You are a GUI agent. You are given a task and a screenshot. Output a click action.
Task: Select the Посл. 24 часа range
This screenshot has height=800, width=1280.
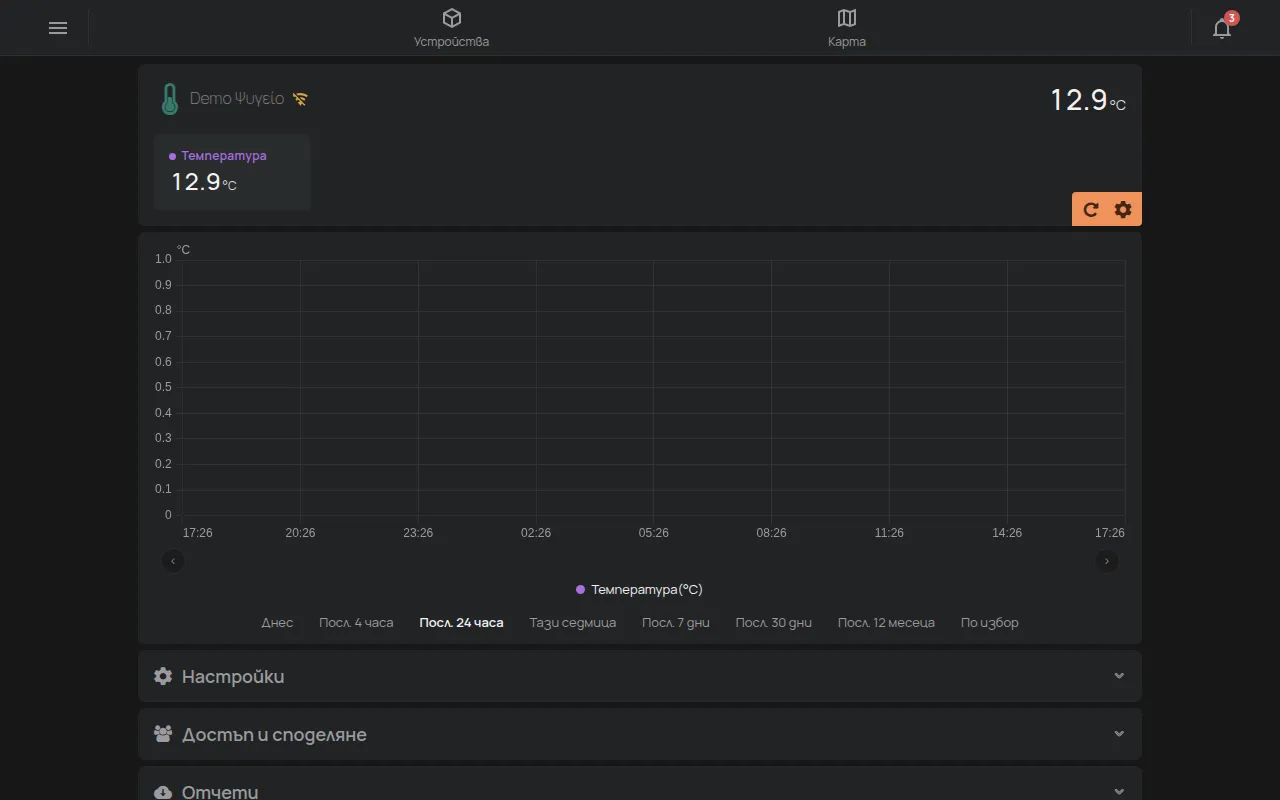[x=461, y=622]
